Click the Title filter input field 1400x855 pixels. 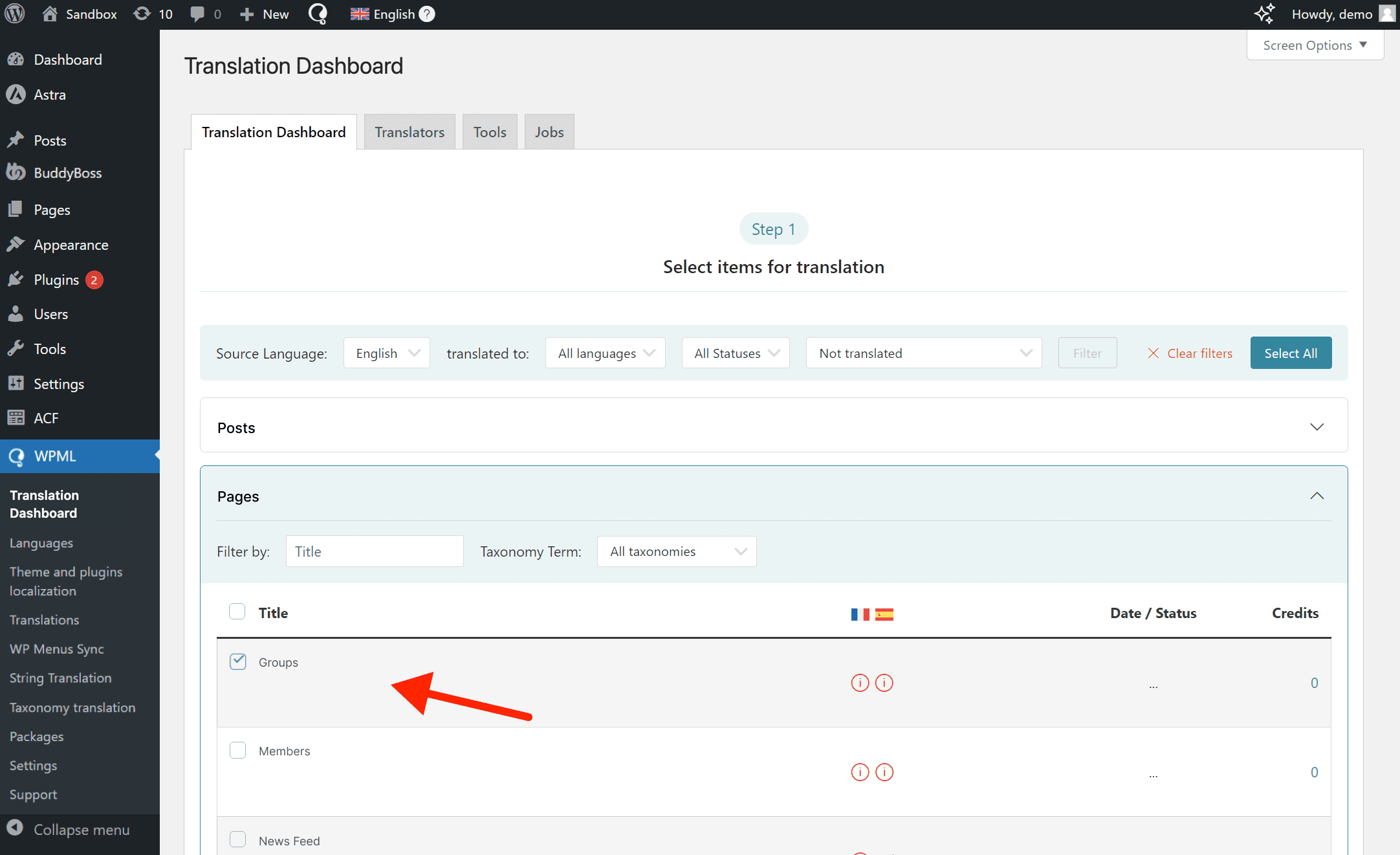pyautogui.click(x=375, y=551)
